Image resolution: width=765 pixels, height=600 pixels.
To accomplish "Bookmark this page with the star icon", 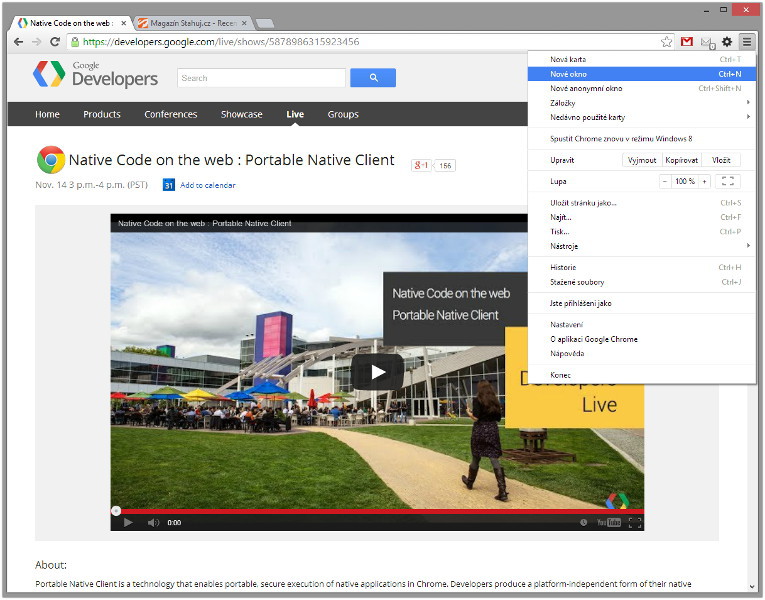I will (x=666, y=42).
